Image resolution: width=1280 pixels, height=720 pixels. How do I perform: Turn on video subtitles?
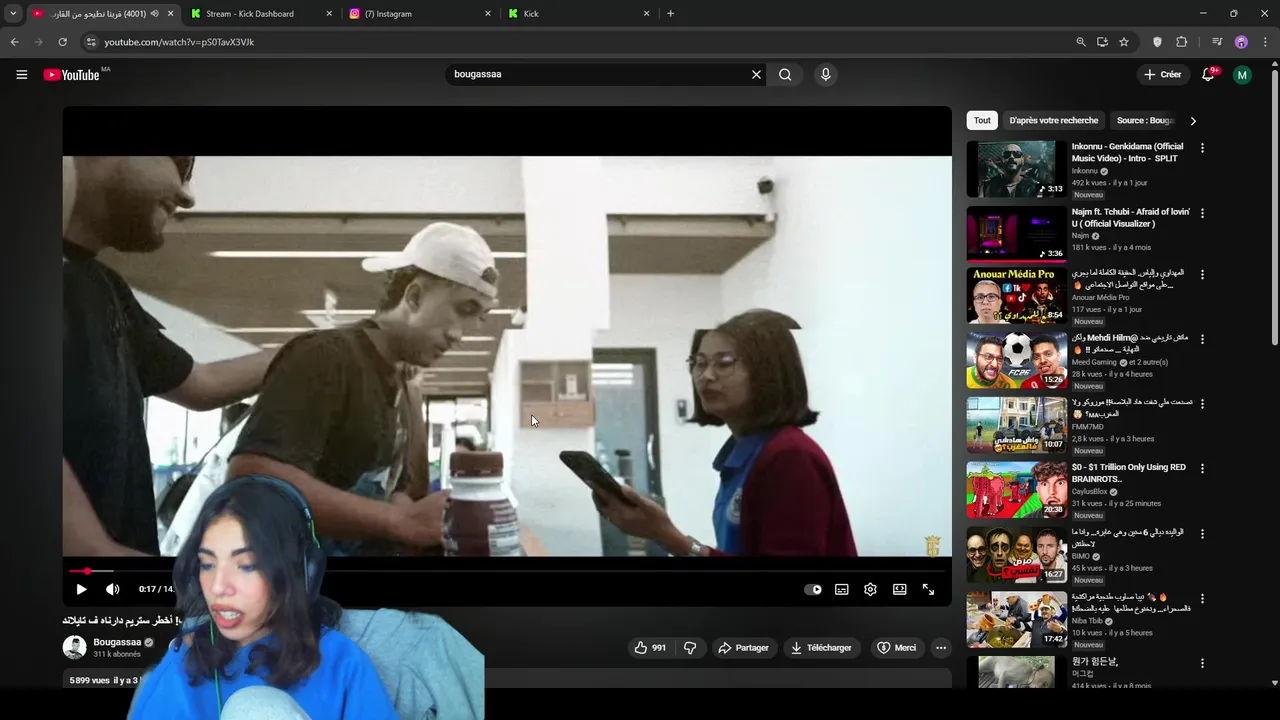(842, 589)
